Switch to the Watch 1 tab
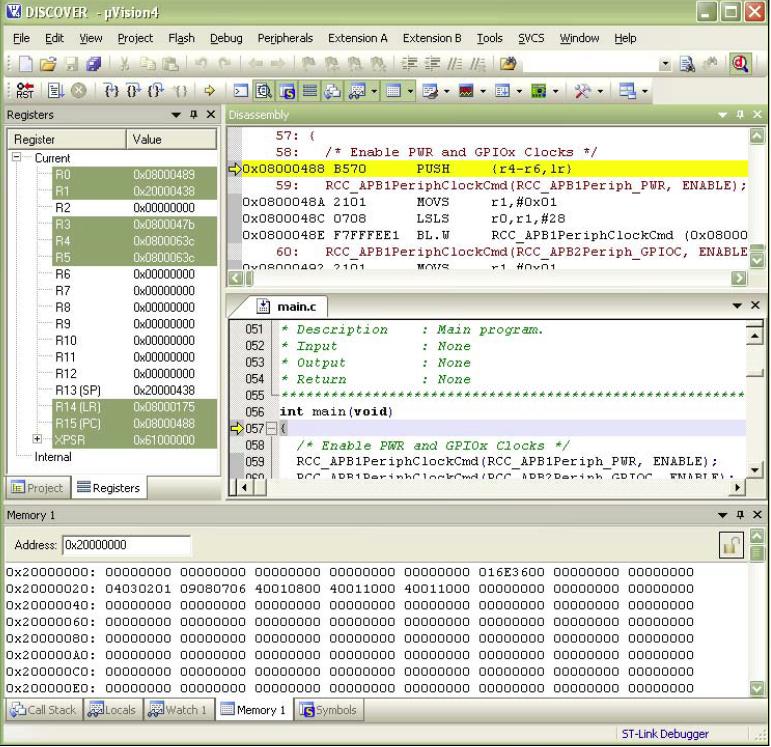This screenshot has width=771, height=747. [x=178, y=710]
